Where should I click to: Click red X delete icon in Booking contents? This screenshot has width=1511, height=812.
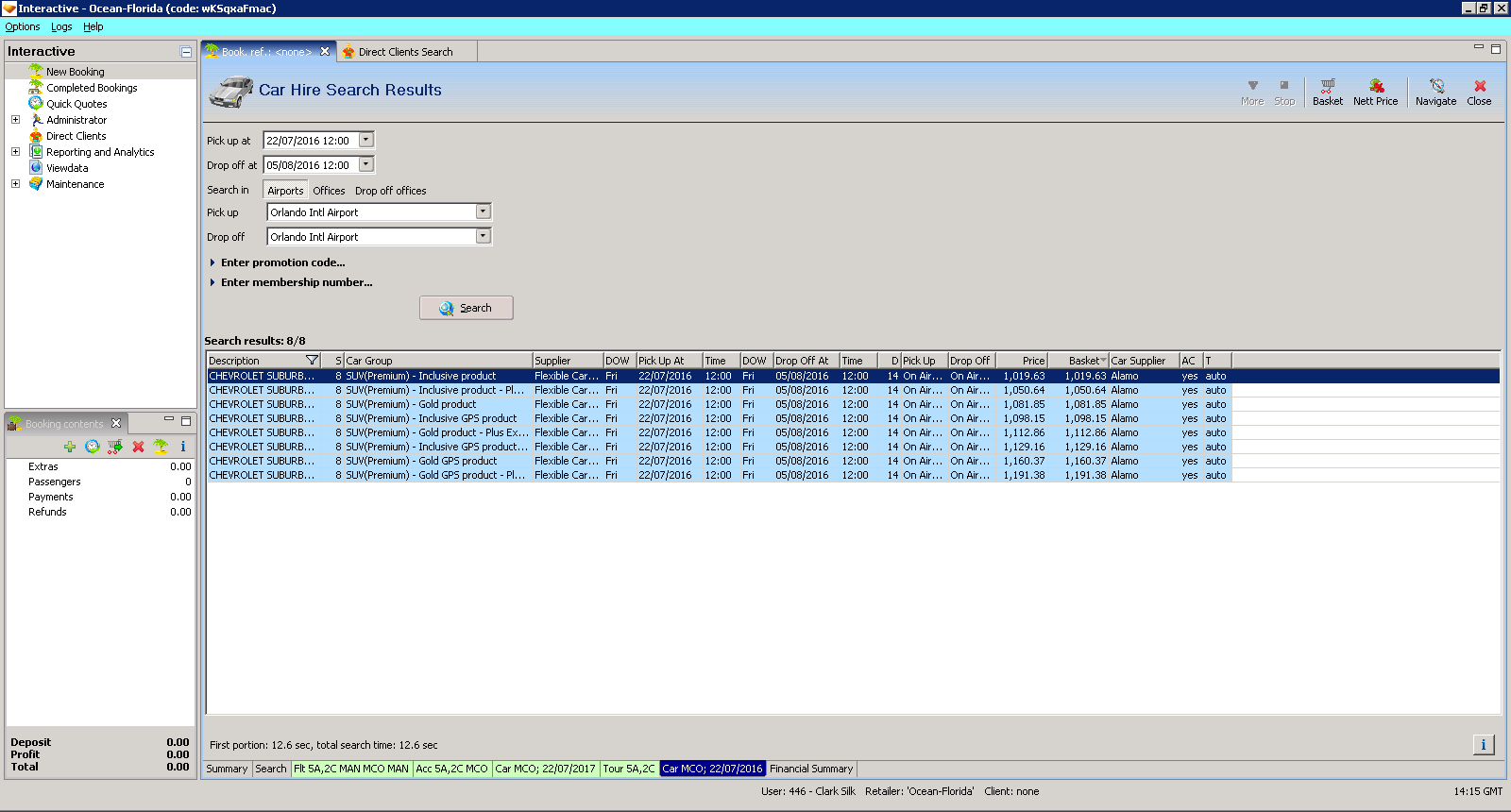click(138, 447)
